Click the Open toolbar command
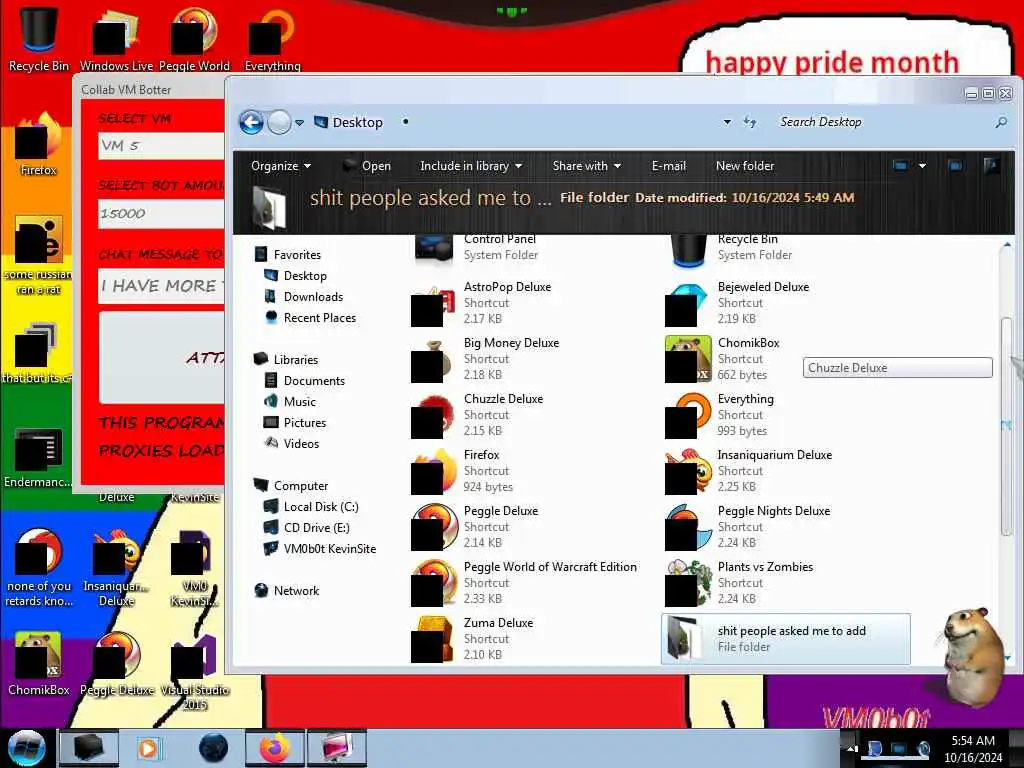The image size is (1024, 768). point(368,166)
